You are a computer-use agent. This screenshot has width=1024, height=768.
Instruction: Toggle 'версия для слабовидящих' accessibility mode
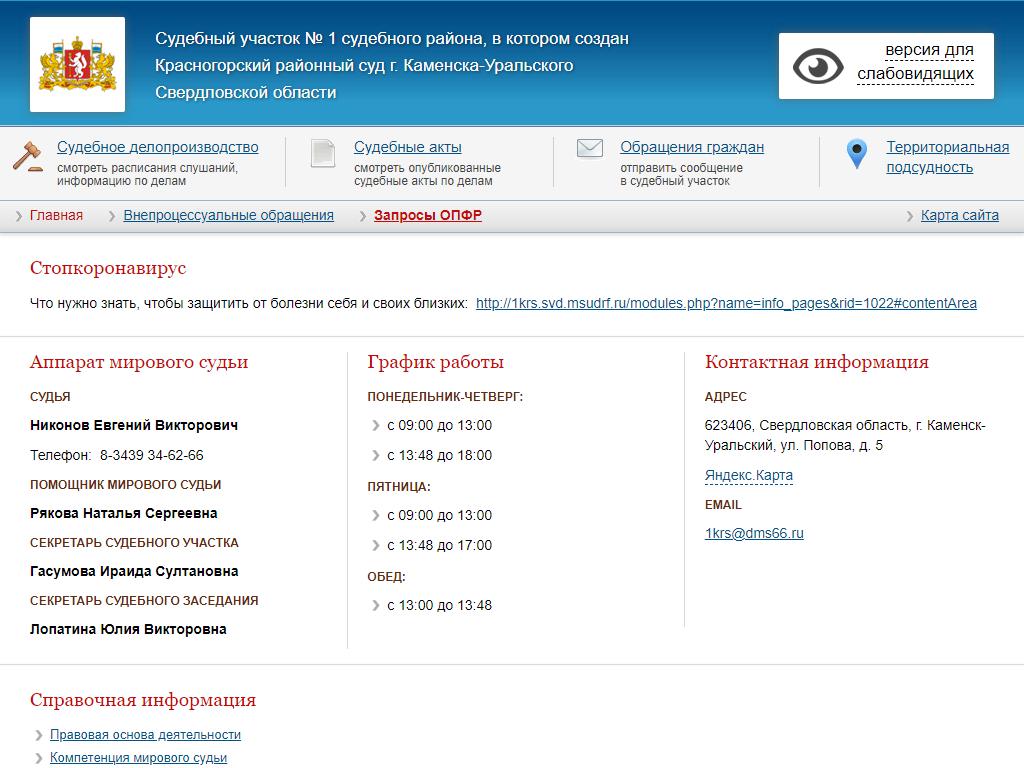[x=915, y=62]
